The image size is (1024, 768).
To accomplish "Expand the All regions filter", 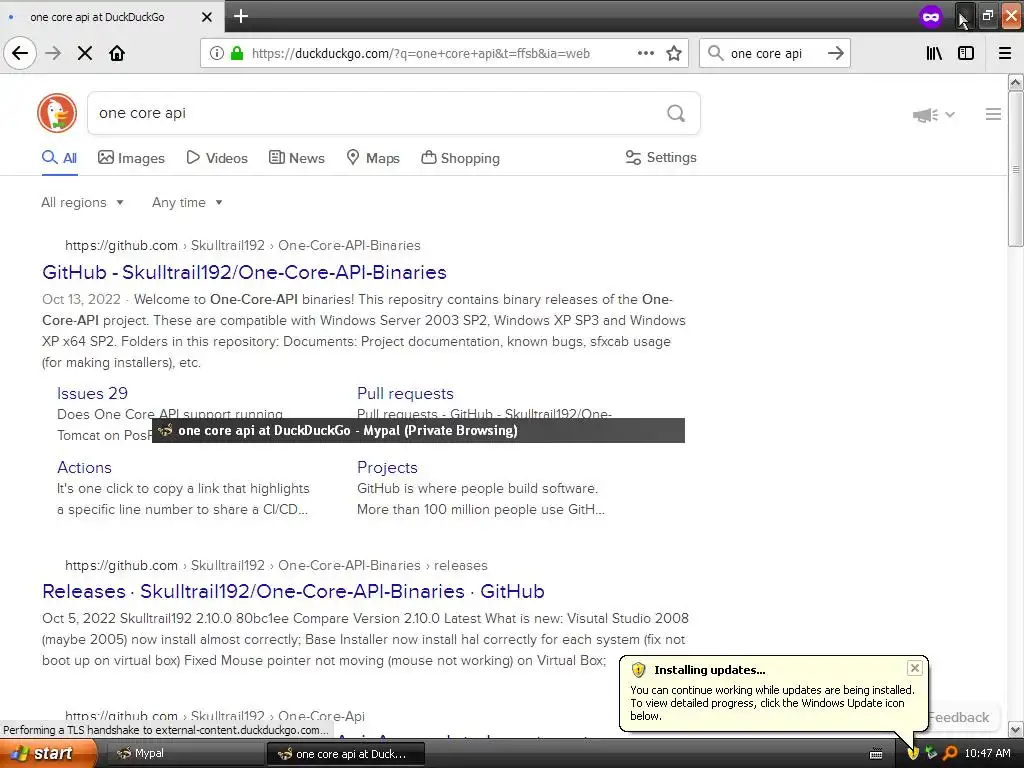I will click(x=82, y=202).
